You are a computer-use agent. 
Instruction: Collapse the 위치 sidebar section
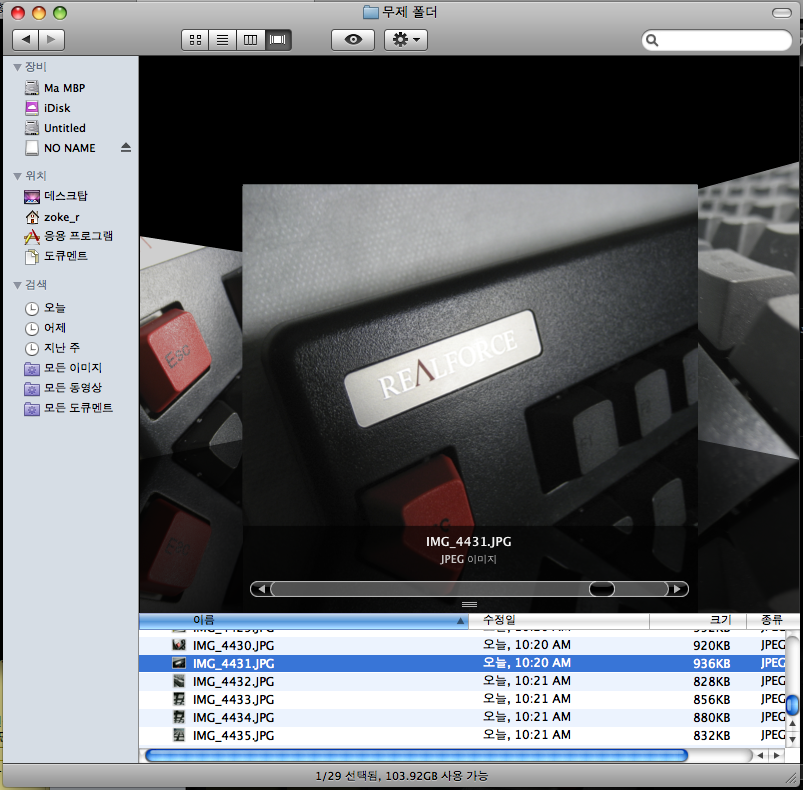click(17, 176)
